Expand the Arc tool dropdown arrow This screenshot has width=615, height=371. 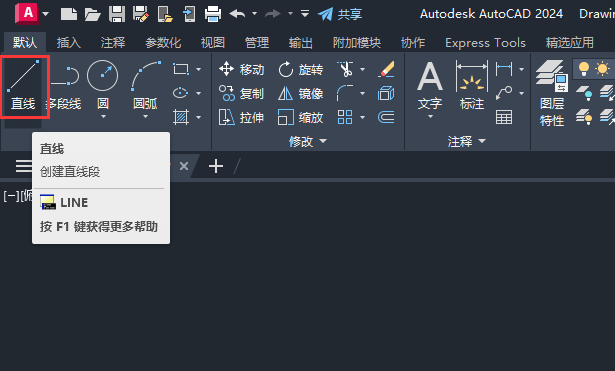pos(145,116)
